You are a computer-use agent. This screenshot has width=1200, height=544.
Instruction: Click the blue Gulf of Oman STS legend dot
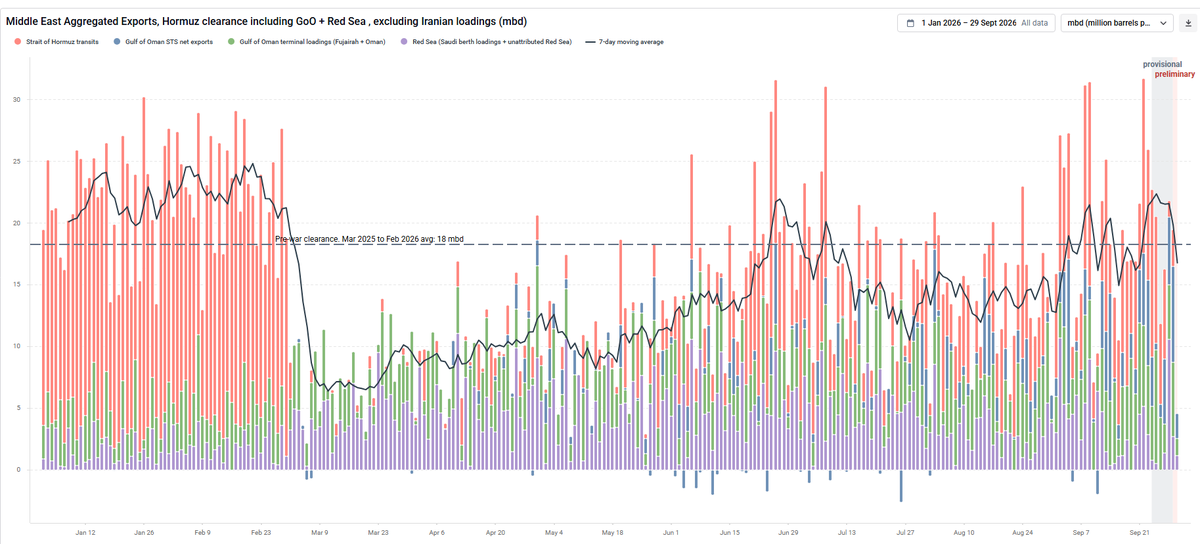[118, 42]
